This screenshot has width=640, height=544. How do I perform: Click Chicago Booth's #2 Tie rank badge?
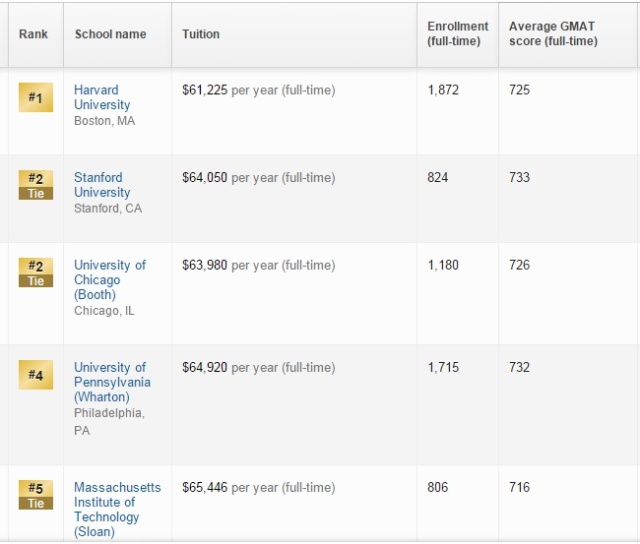[x=35, y=273]
